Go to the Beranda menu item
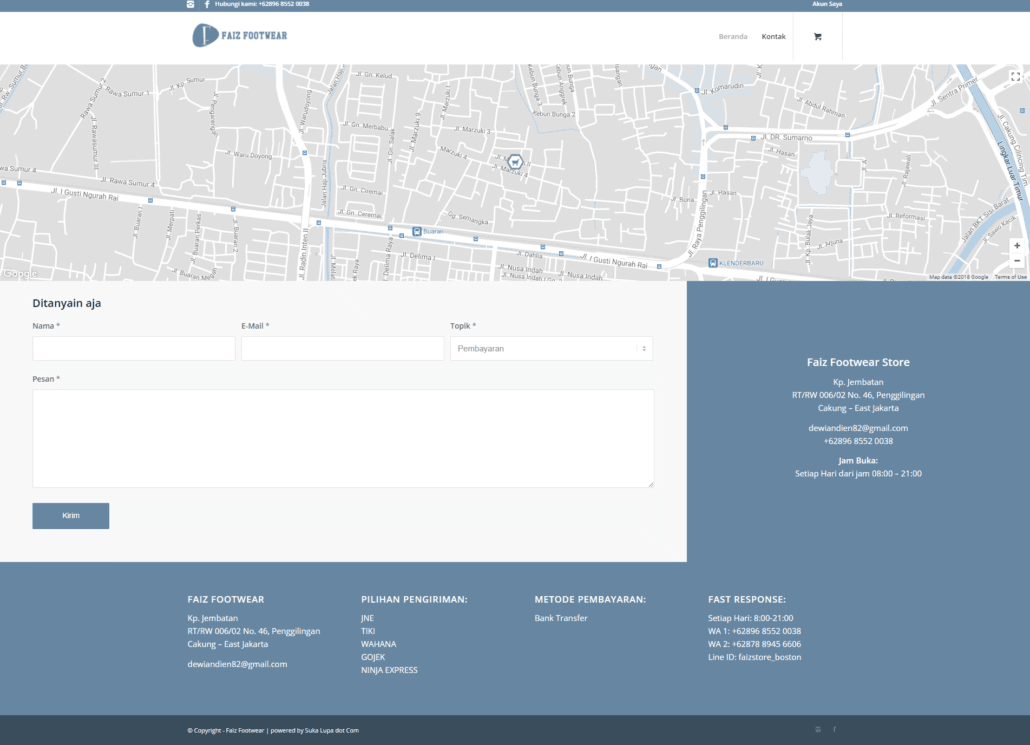 coord(732,37)
